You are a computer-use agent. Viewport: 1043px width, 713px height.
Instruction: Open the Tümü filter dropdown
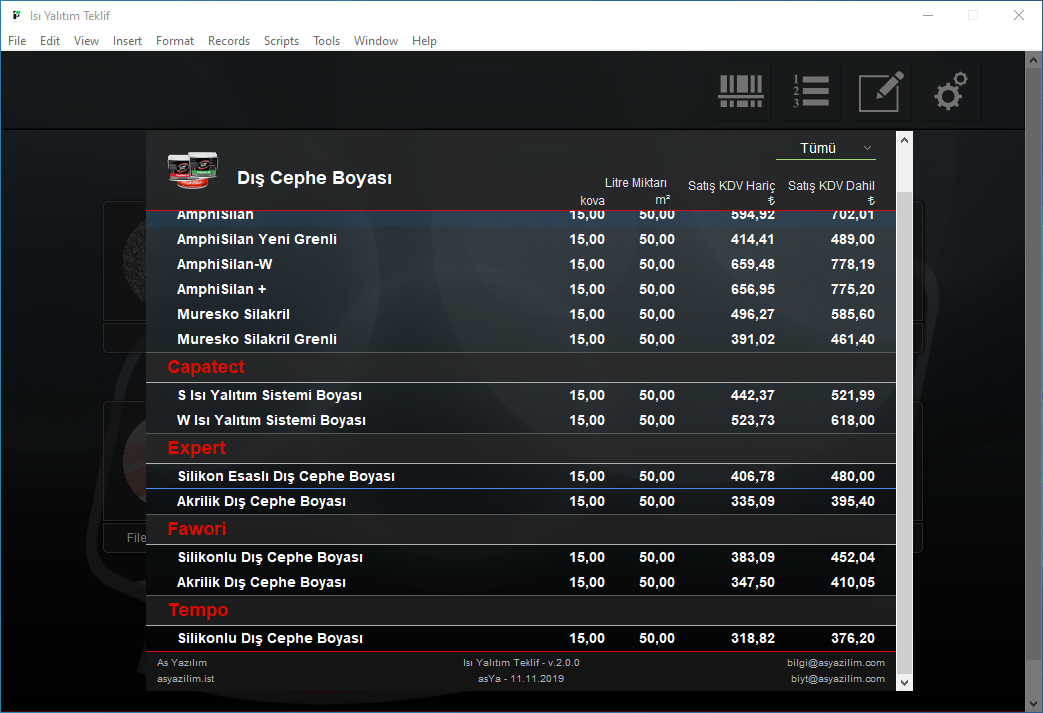(x=825, y=148)
